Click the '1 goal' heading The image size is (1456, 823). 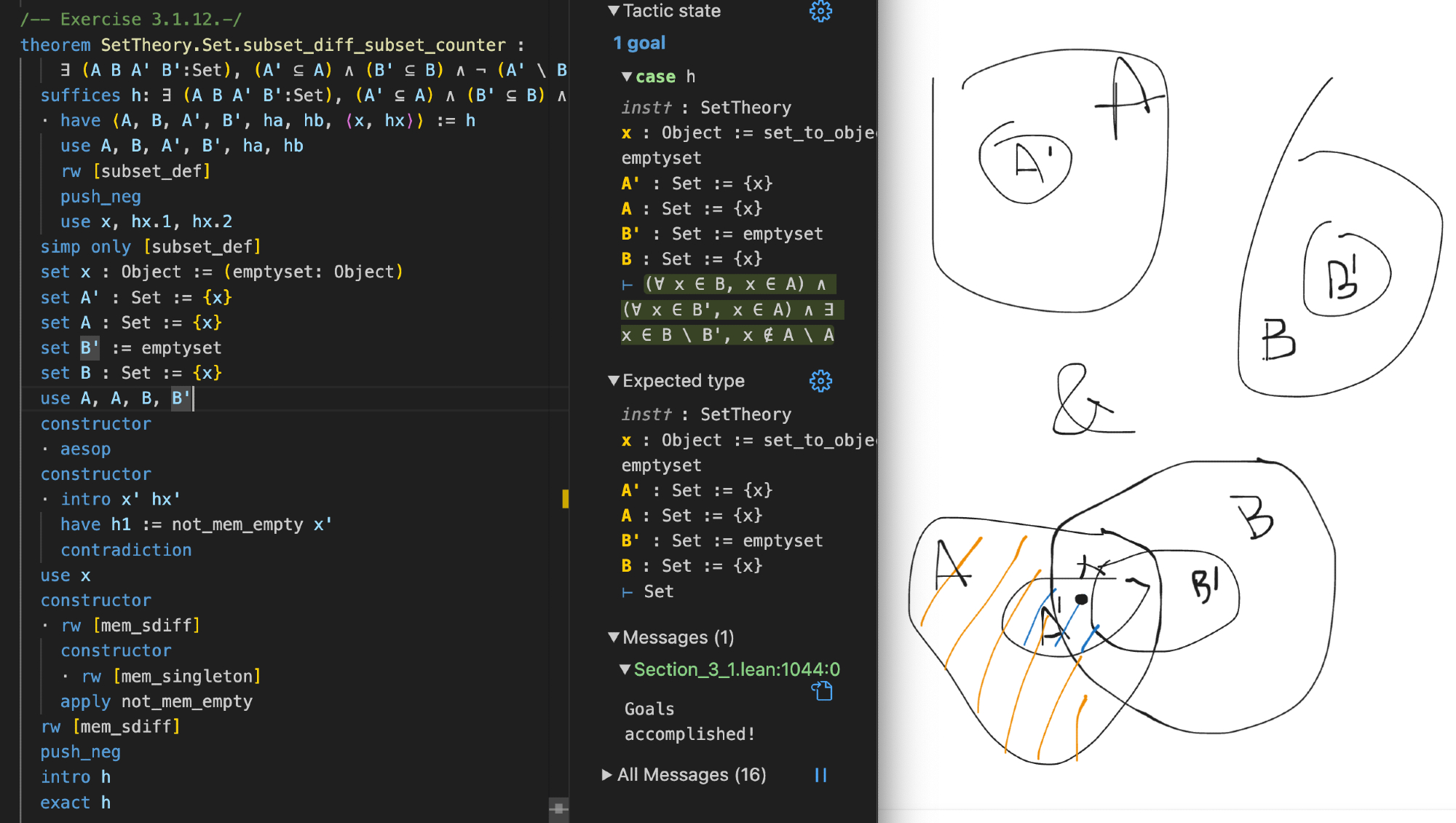click(x=639, y=44)
